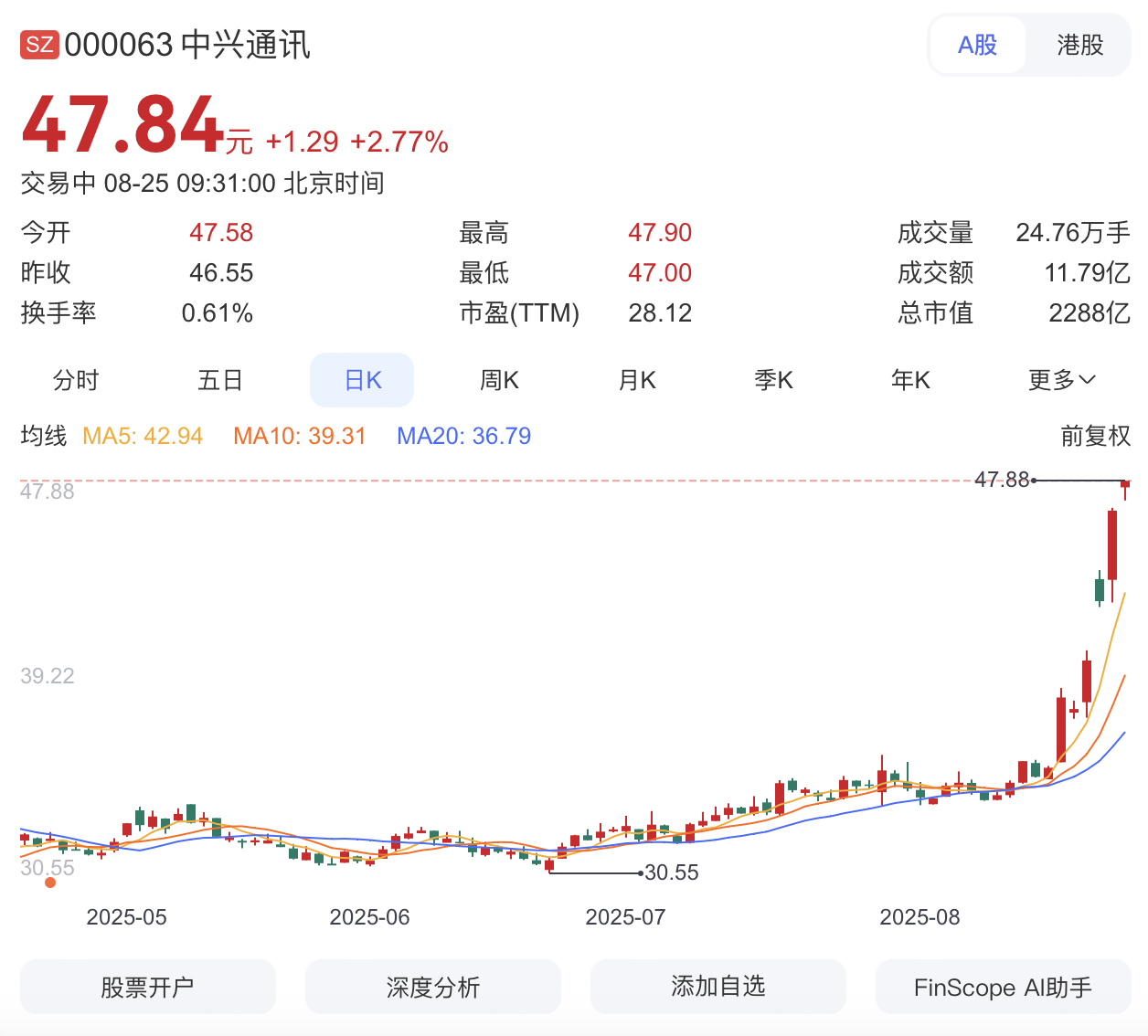Click the 30.55 low-point chart marker
This screenshot has width=1148, height=1036.
tap(672, 872)
